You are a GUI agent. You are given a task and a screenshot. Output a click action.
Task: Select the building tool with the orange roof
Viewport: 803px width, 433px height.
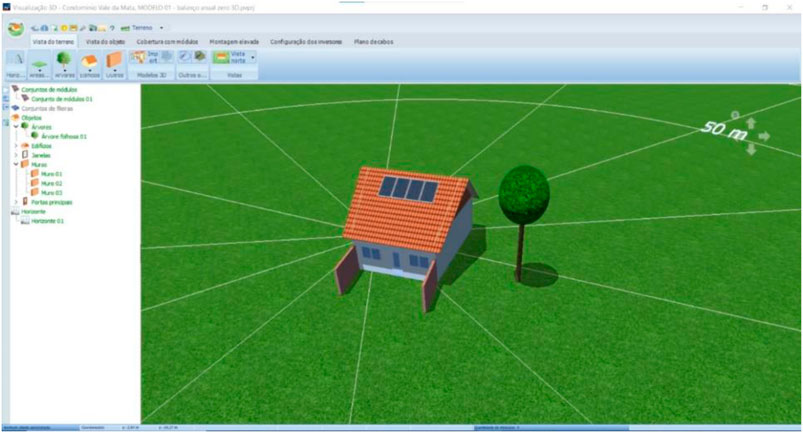90,65
